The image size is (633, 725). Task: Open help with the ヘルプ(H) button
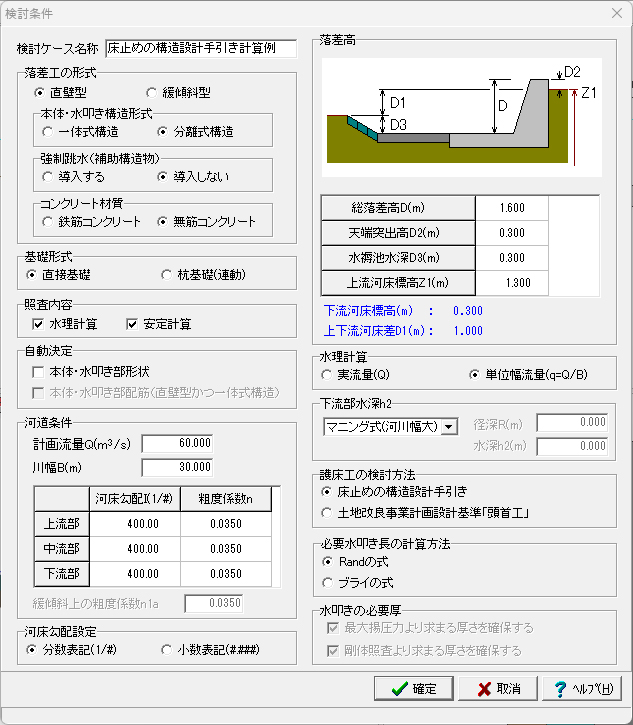click(x=585, y=688)
